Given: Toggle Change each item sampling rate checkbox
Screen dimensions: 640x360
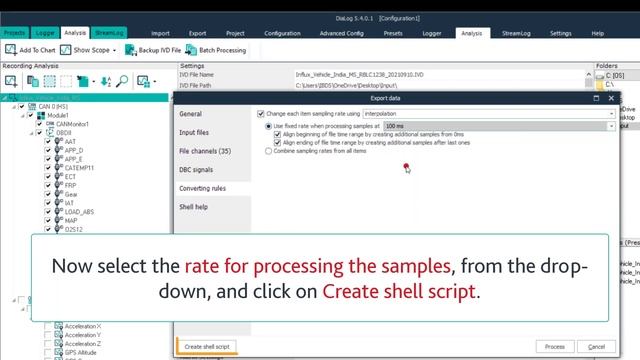Looking at the screenshot, I should point(261,114).
